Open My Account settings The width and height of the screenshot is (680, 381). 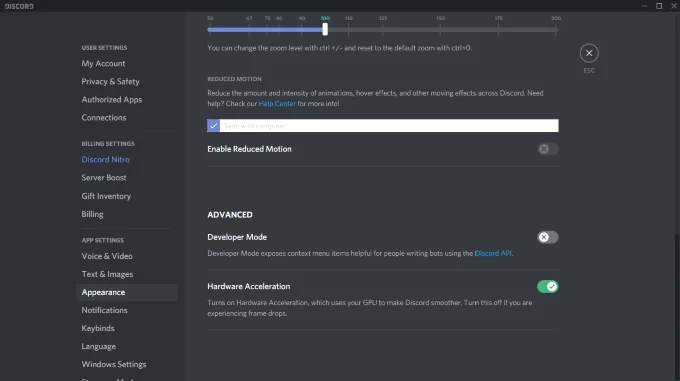tap(103, 63)
